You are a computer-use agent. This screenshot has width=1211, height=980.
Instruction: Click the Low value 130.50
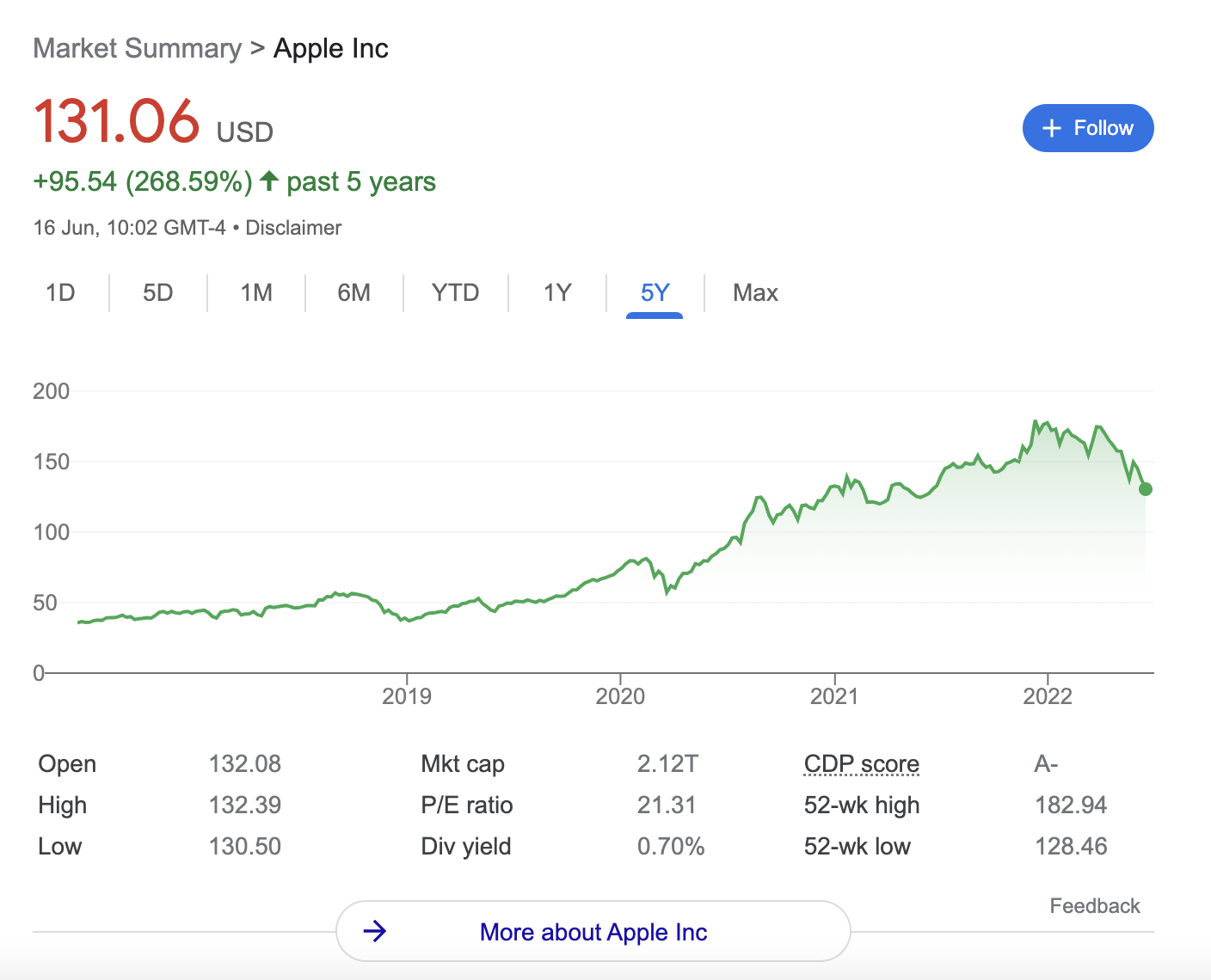tap(245, 847)
